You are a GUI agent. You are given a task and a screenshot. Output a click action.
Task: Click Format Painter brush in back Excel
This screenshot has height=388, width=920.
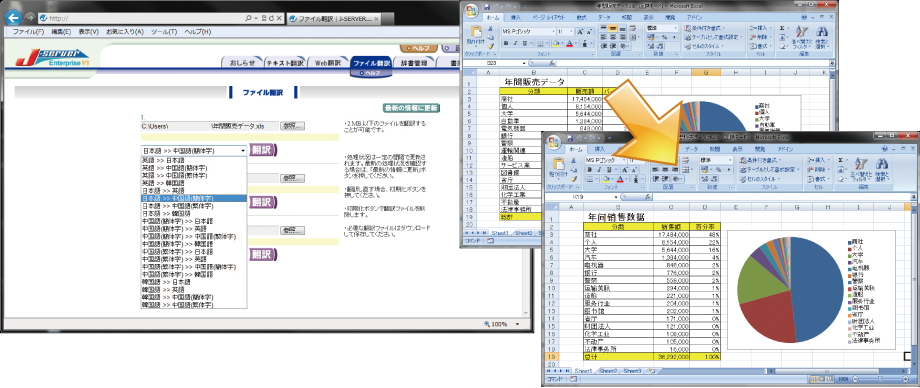click(x=492, y=46)
